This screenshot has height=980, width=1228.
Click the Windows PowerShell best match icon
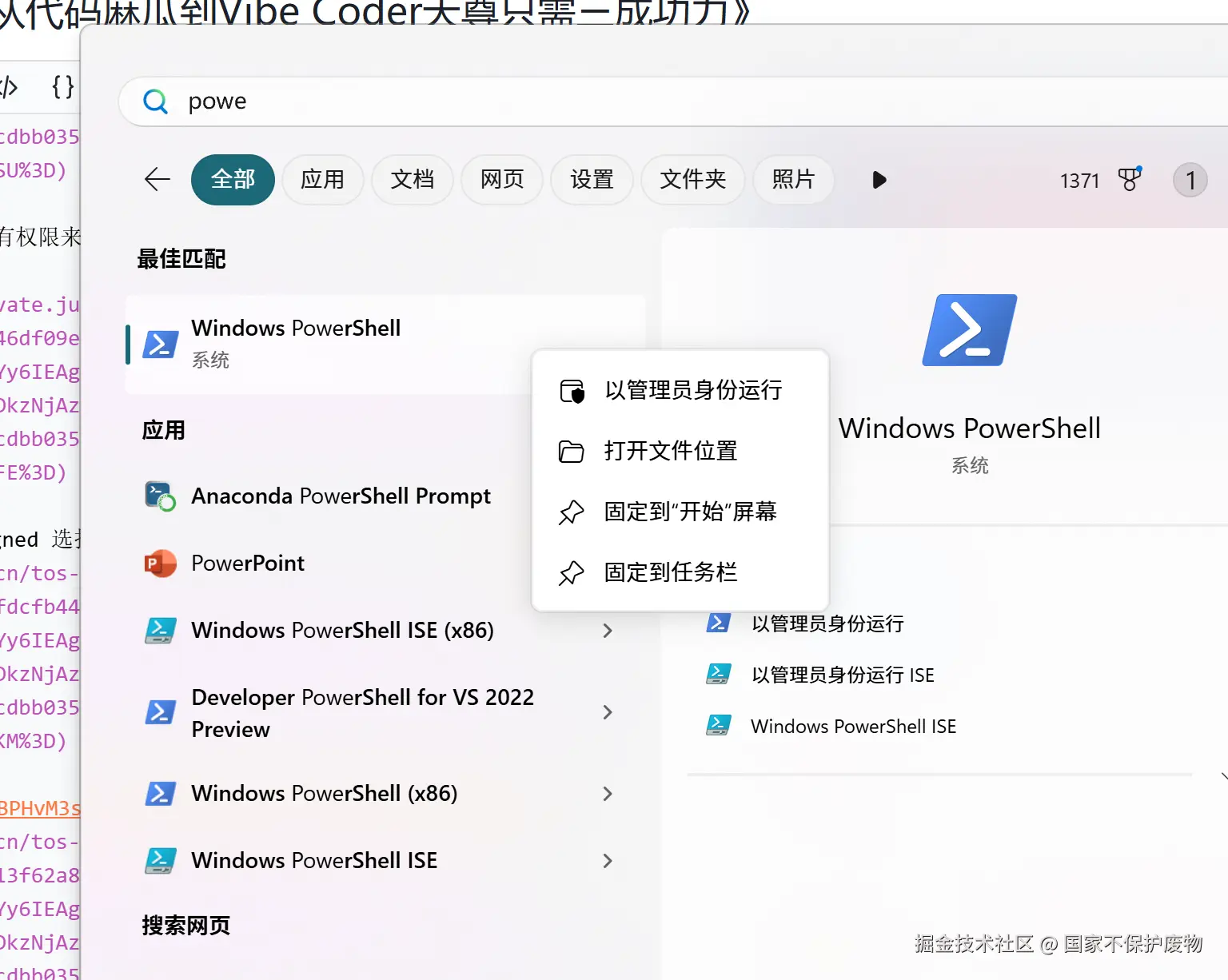pyautogui.click(x=160, y=345)
